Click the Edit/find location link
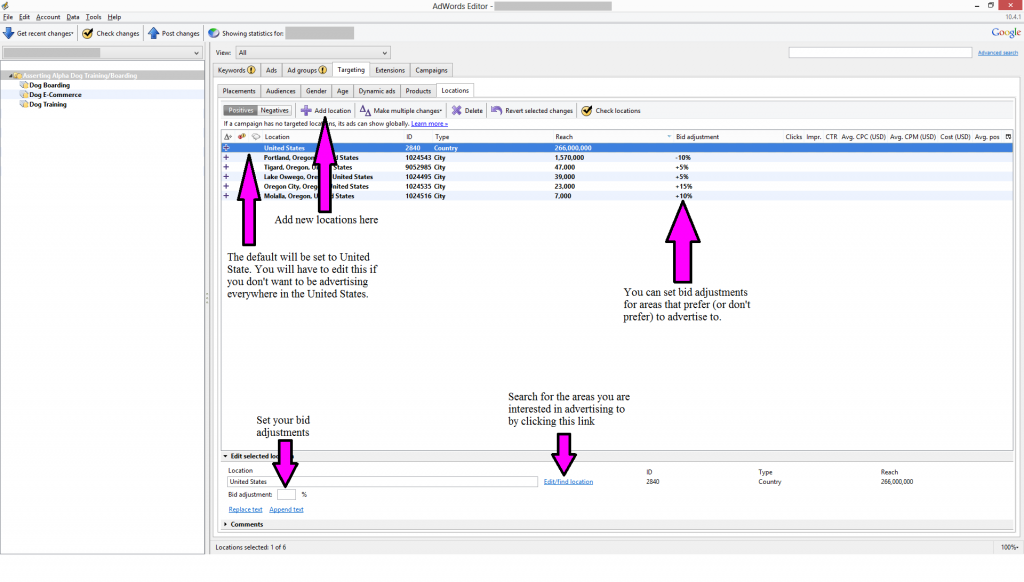The width and height of the screenshot is (1024, 582). 568,482
